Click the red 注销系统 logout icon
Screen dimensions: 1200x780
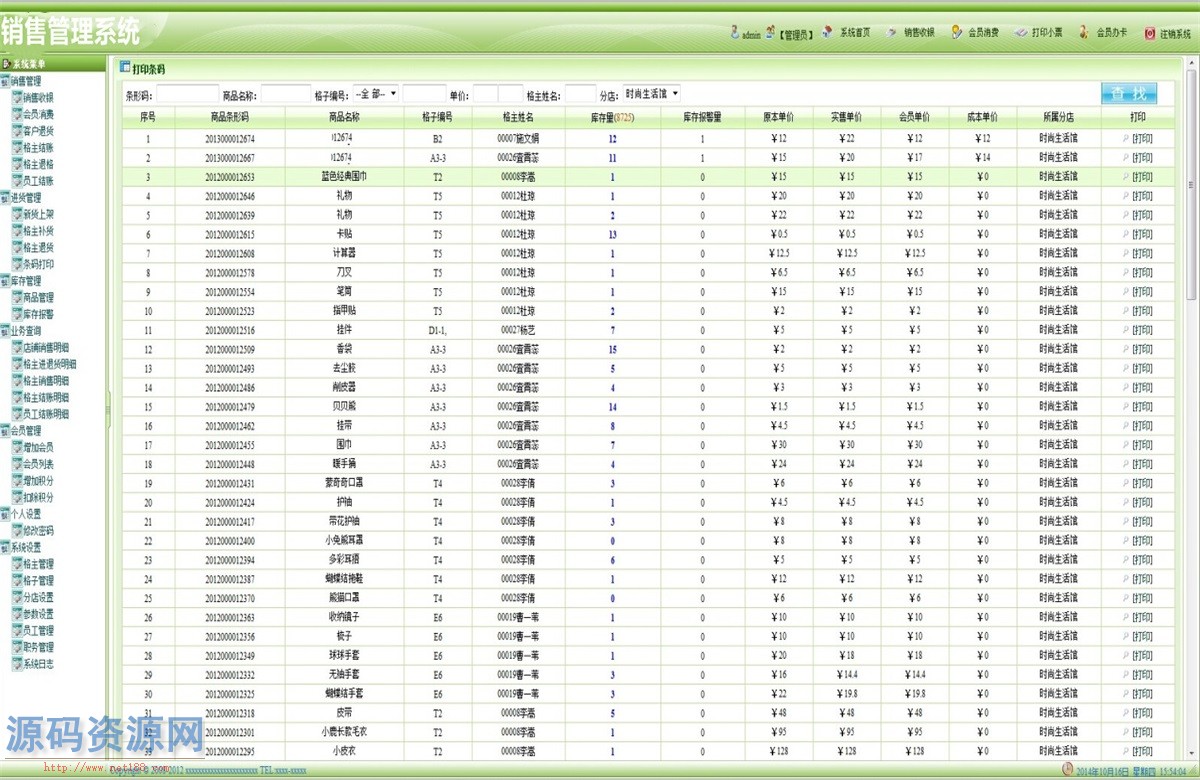[x=1150, y=33]
